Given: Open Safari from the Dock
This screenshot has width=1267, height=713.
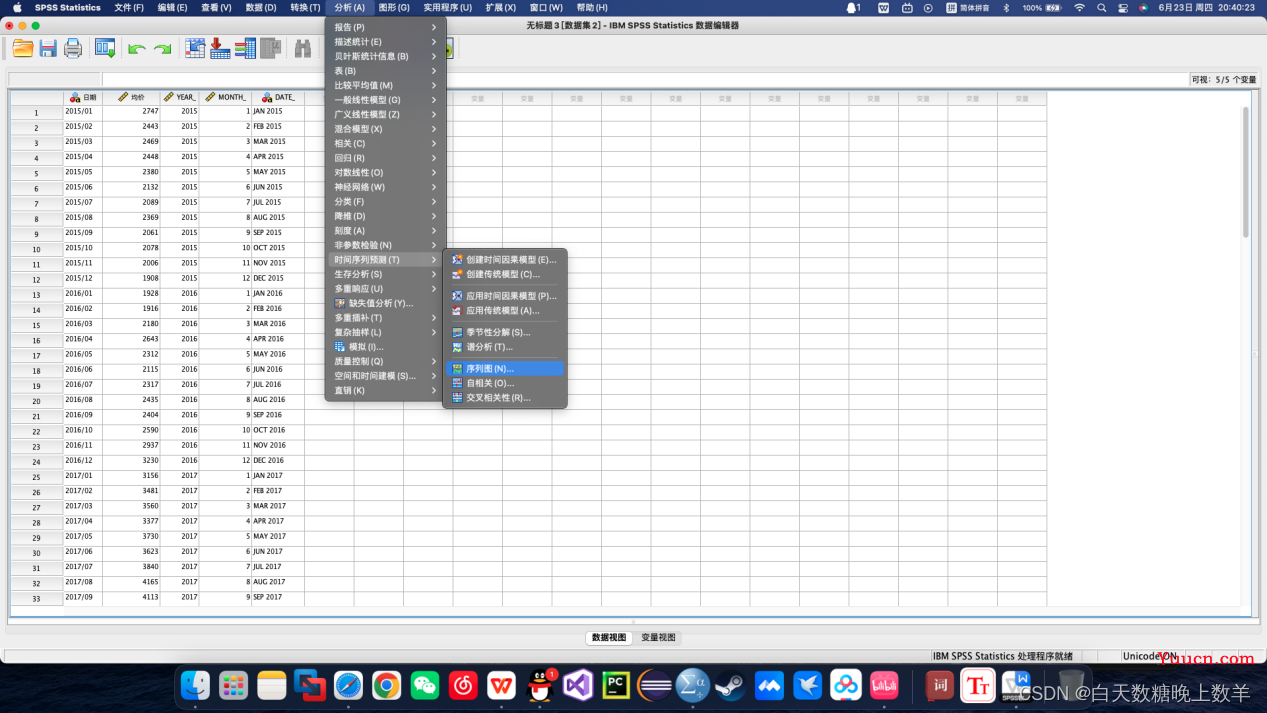Looking at the screenshot, I should click(349, 685).
